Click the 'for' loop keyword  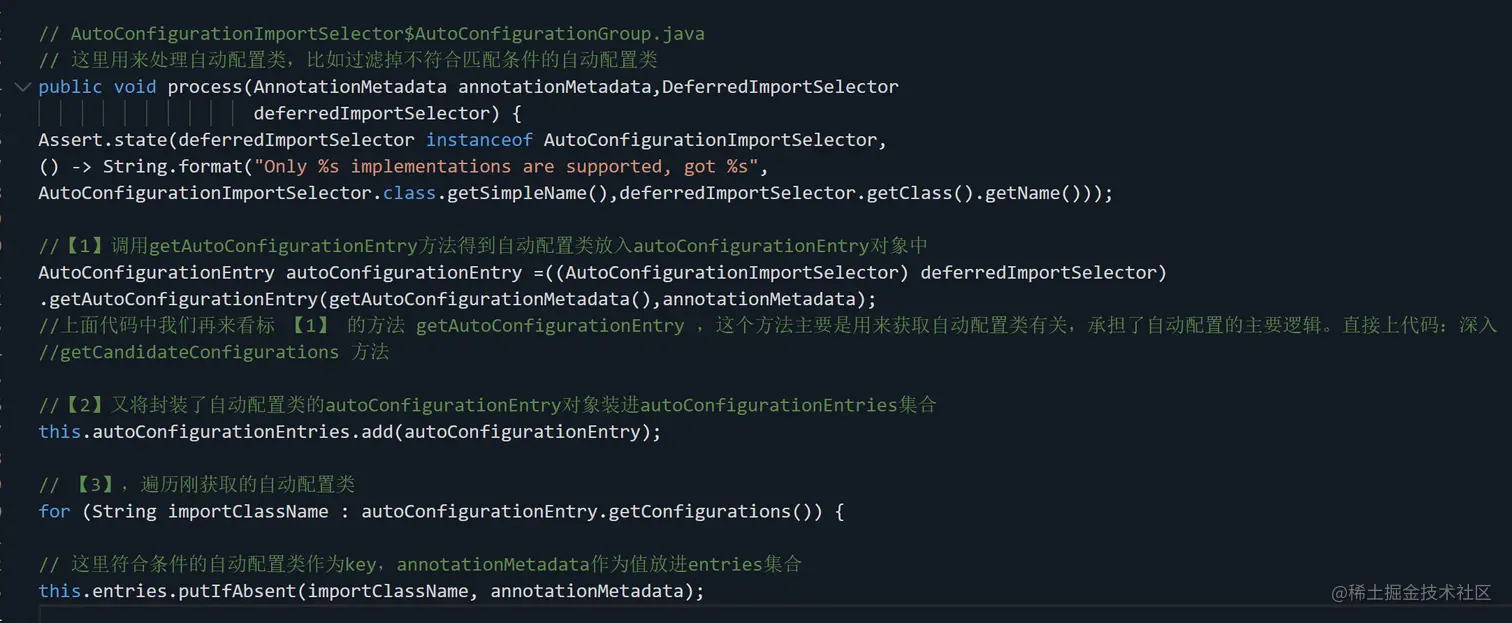(x=54, y=512)
